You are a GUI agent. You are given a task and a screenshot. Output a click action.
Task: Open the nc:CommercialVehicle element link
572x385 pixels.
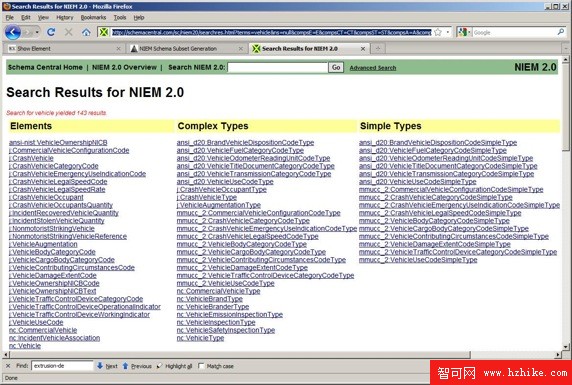(x=43, y=330)
